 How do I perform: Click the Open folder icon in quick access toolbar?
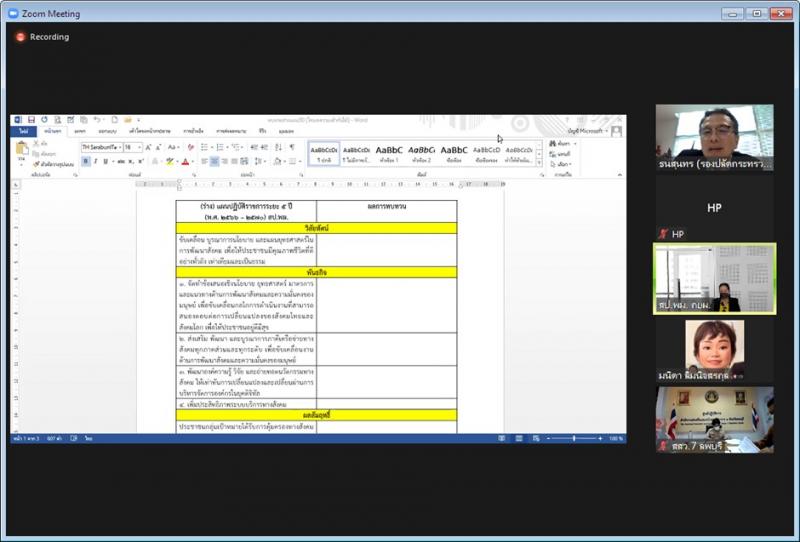128,120
